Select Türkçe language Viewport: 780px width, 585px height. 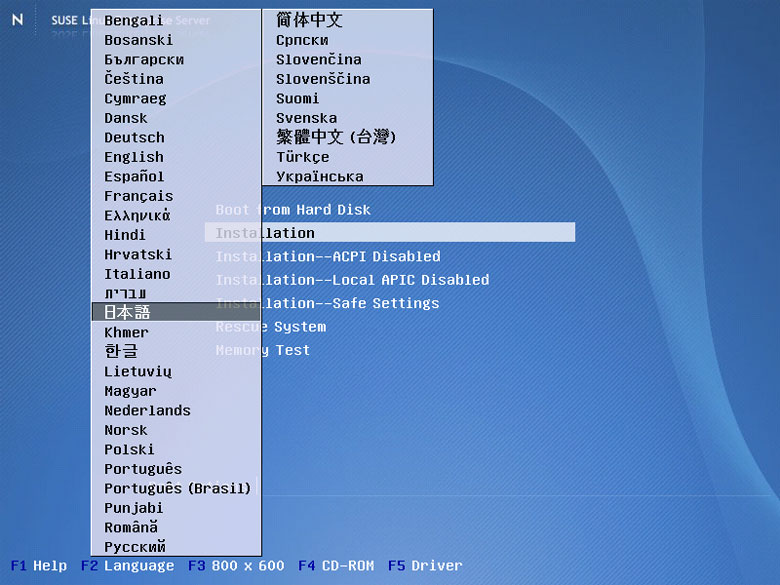point(302,157)
